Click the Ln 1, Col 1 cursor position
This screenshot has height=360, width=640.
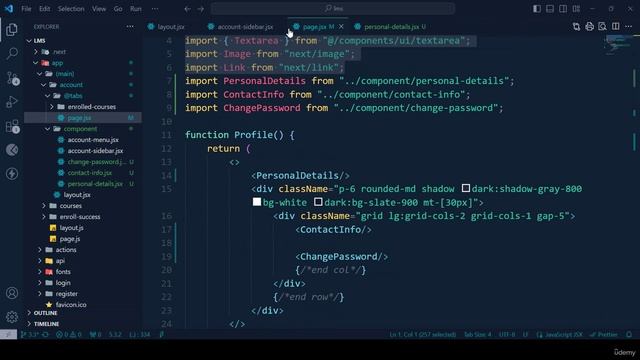pyautogui.click(x=422, y=334)
